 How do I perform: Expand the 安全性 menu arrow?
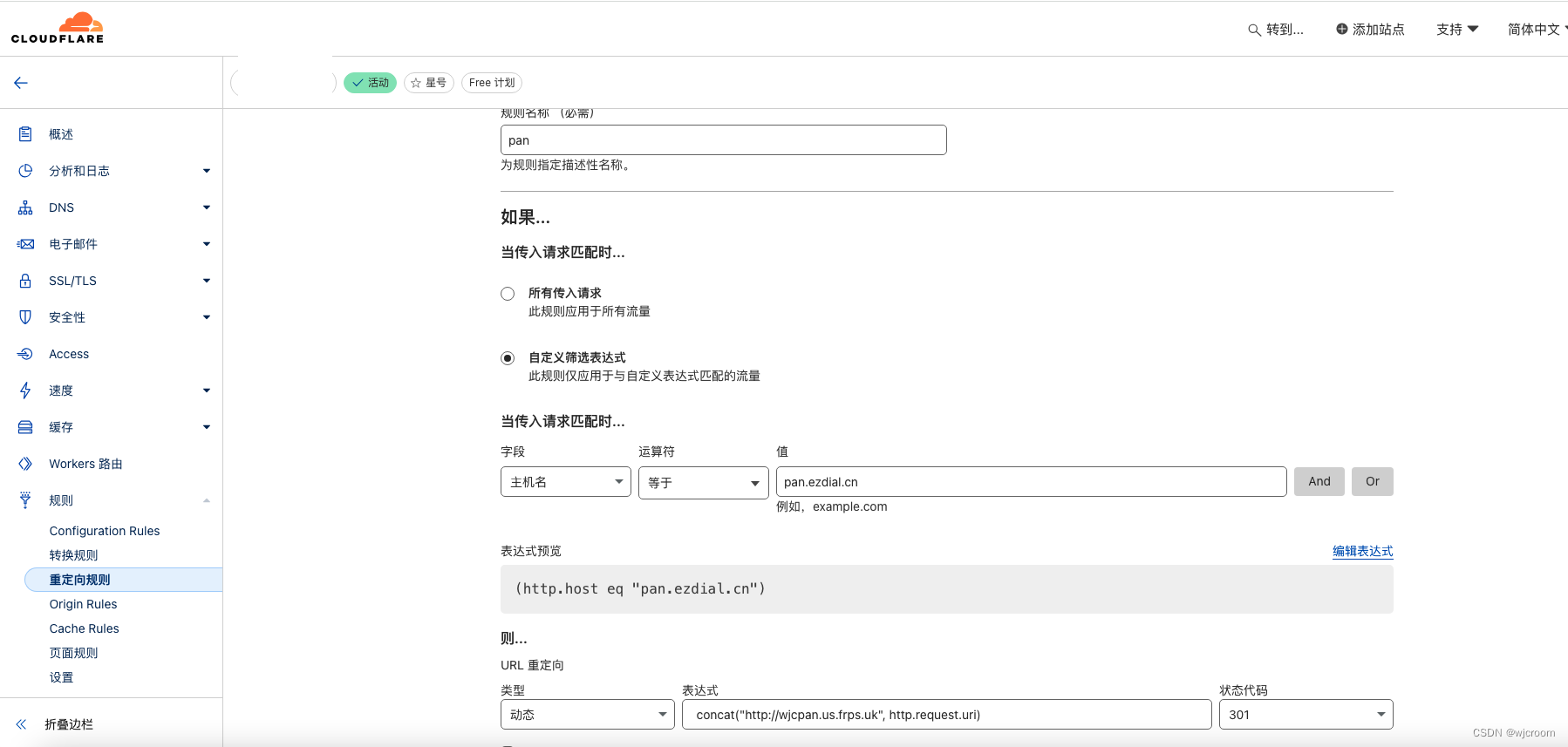(207, 317)
